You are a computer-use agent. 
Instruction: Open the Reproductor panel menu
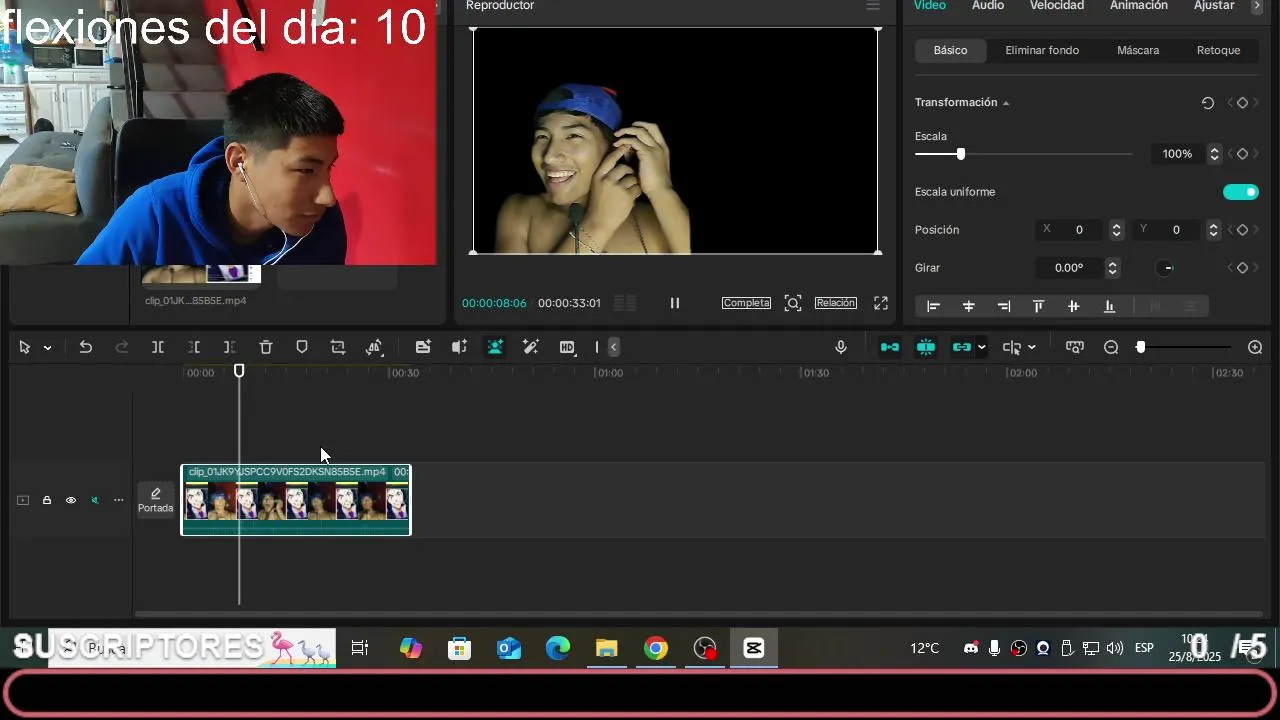tap(873, 6)
